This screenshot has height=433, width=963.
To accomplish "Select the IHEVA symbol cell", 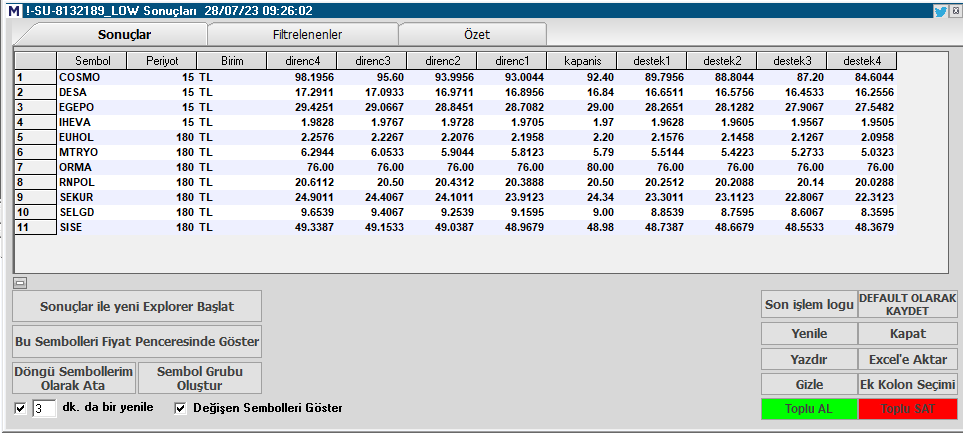I will pyautogui.click(x=92, y=122).
